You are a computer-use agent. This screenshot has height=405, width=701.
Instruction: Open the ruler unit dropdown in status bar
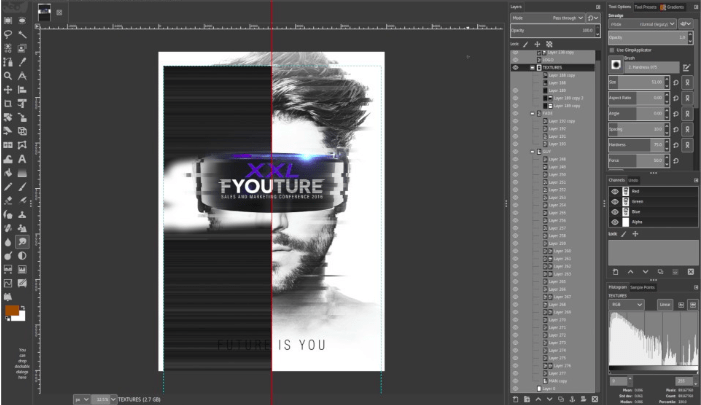tap(82, 399)
